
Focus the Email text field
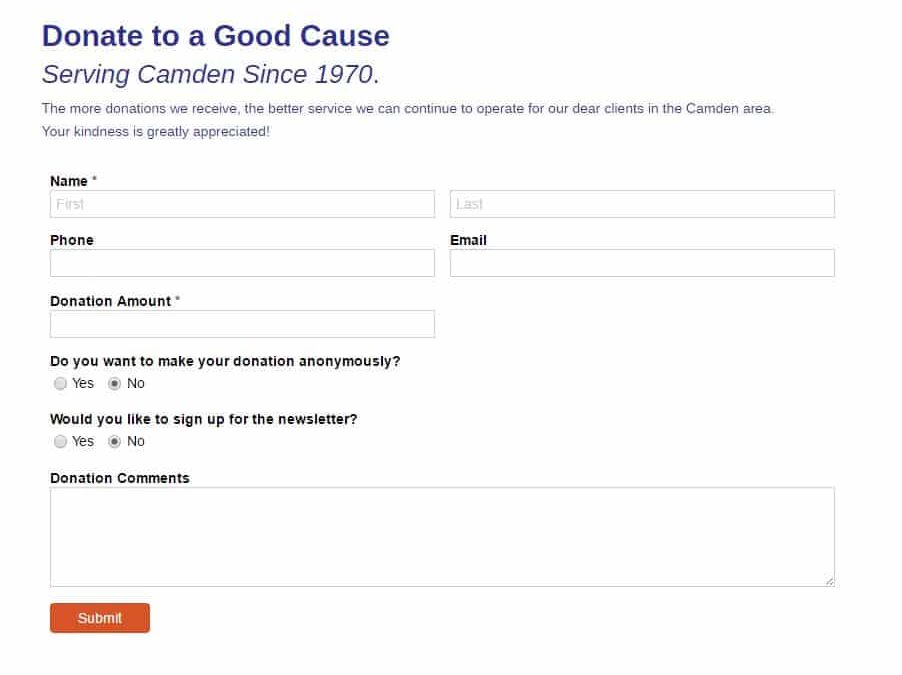click(642, 263)
